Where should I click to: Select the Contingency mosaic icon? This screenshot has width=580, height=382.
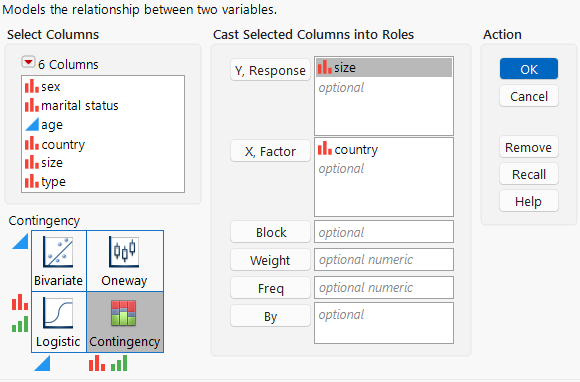(x=124, y=313)
